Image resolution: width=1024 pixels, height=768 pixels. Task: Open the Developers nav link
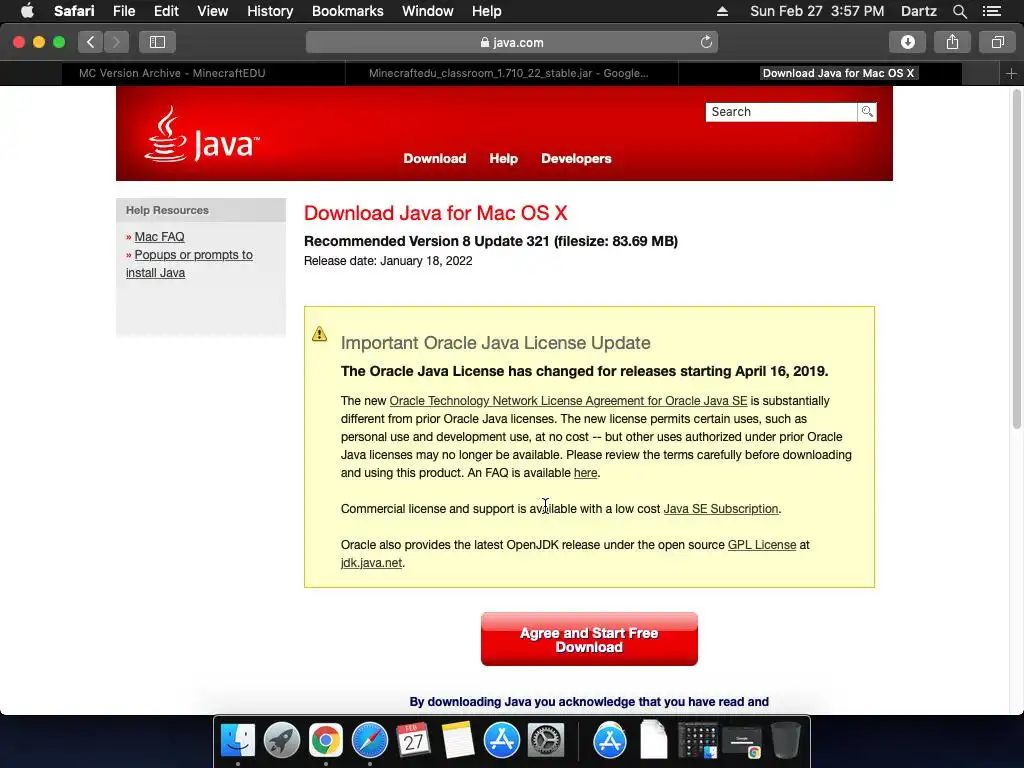(576, 159)
